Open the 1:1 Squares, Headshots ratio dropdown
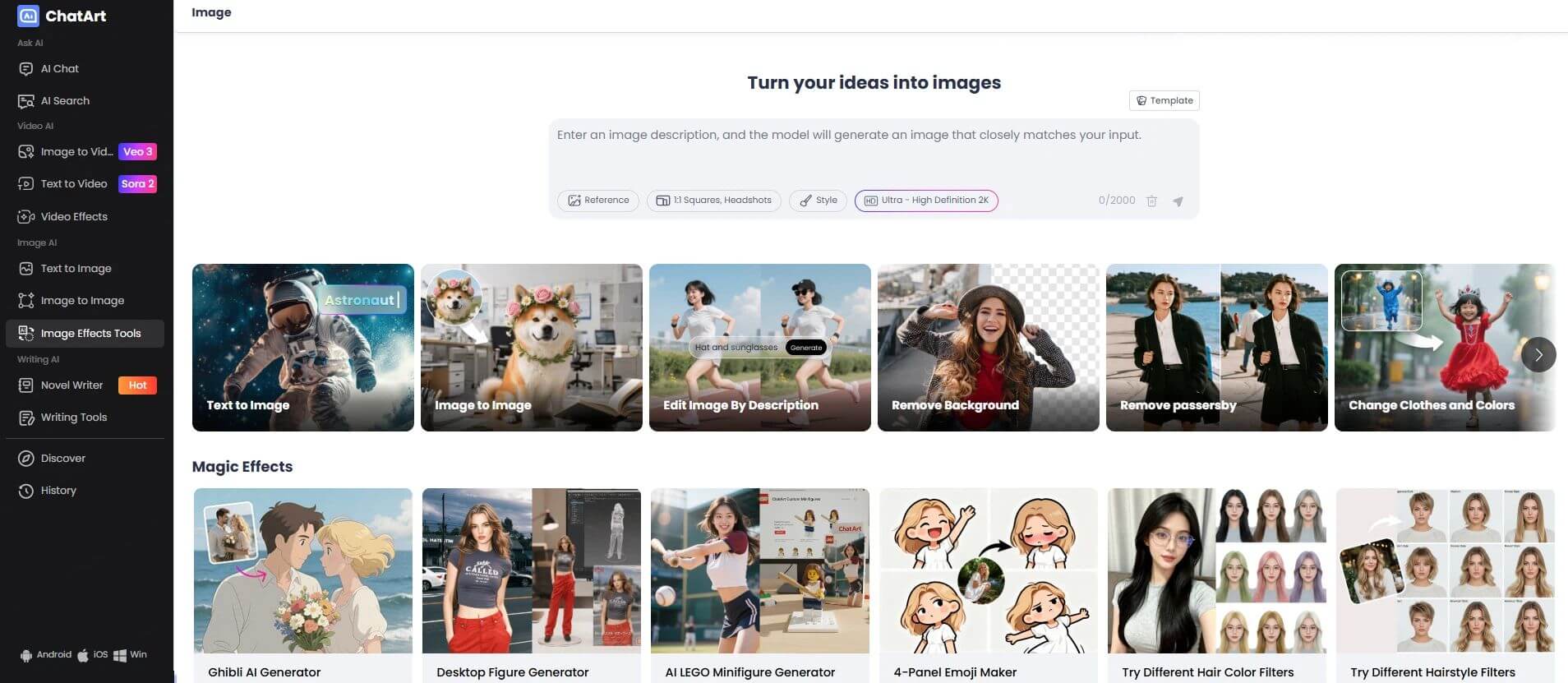This screenshot has height=683, width=1568. (x=714, y=201)
